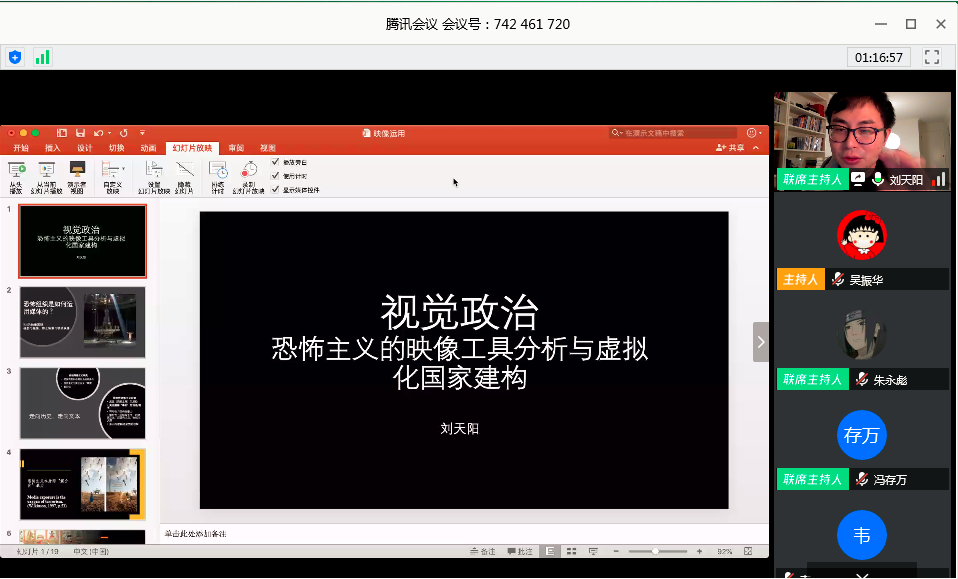Click the Set Up Slide Show (设置幻灯片放映) icon
Screen dimensions: 958x579
(153, 170)
